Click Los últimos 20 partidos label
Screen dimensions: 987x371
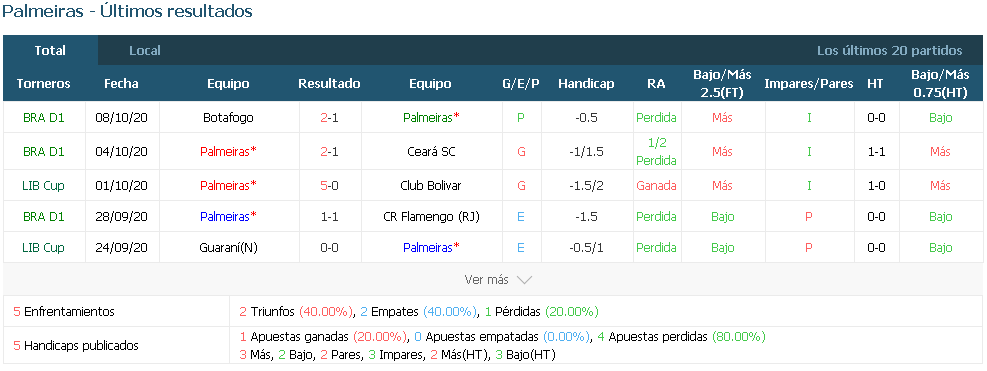tap(889, 50)
